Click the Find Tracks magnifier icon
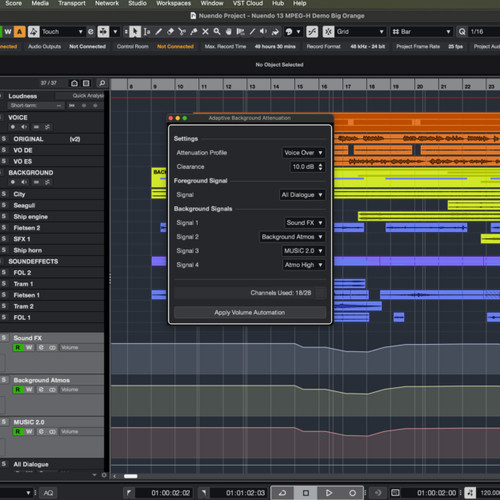This screenshot has height=500, width=500. [102, 83]
